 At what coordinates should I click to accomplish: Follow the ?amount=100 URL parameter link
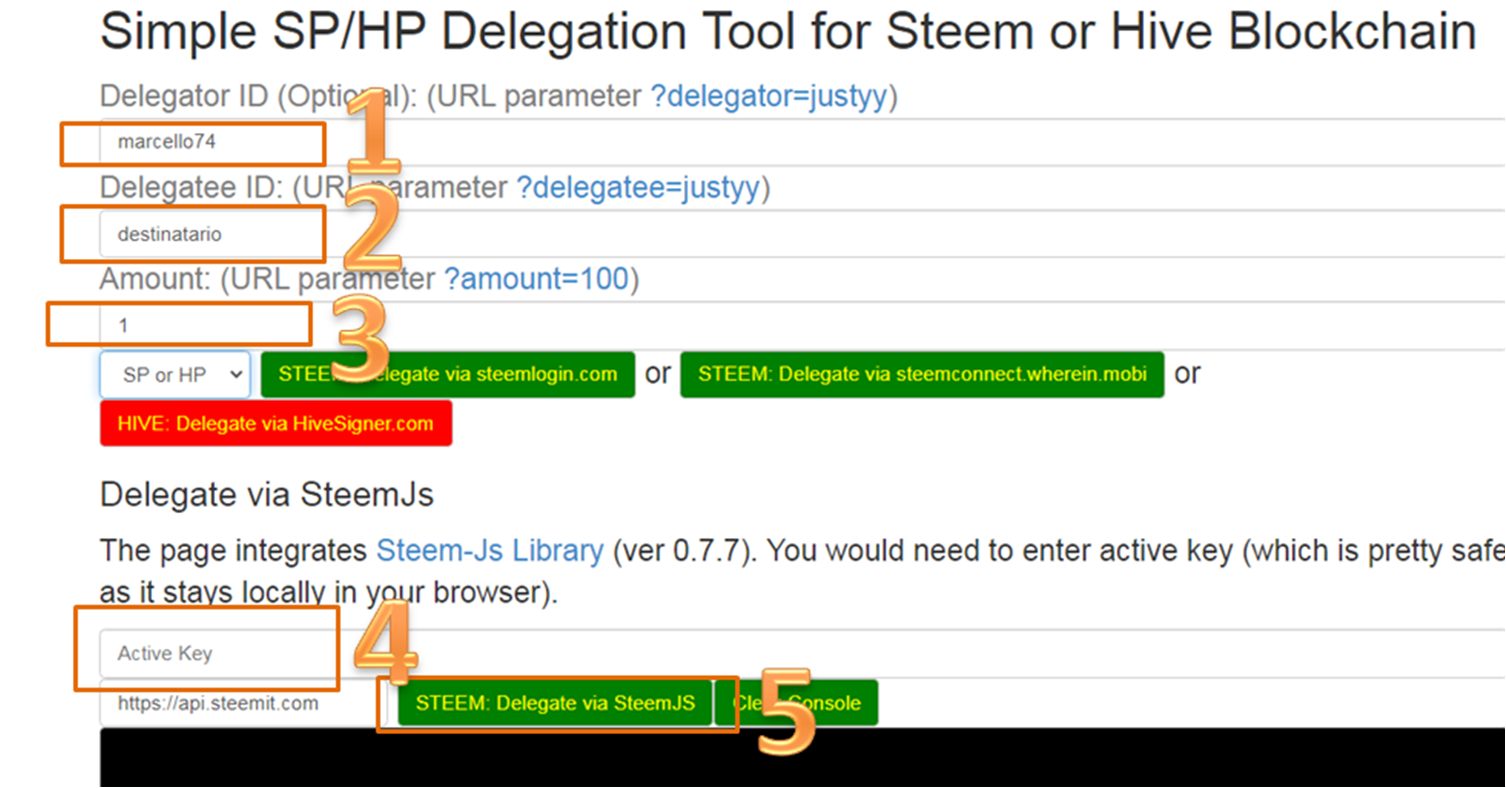coord(536,279)
